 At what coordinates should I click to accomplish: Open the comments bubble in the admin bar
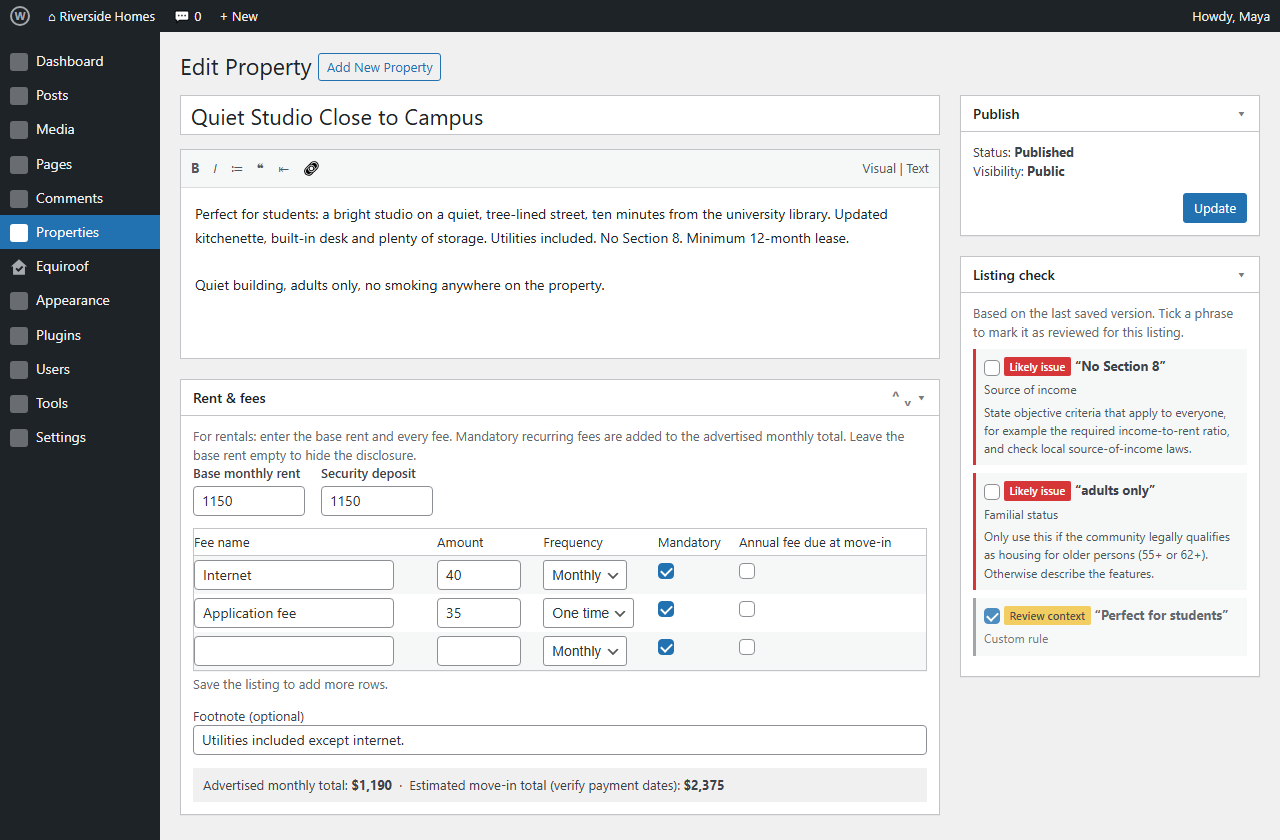point(188,16)
